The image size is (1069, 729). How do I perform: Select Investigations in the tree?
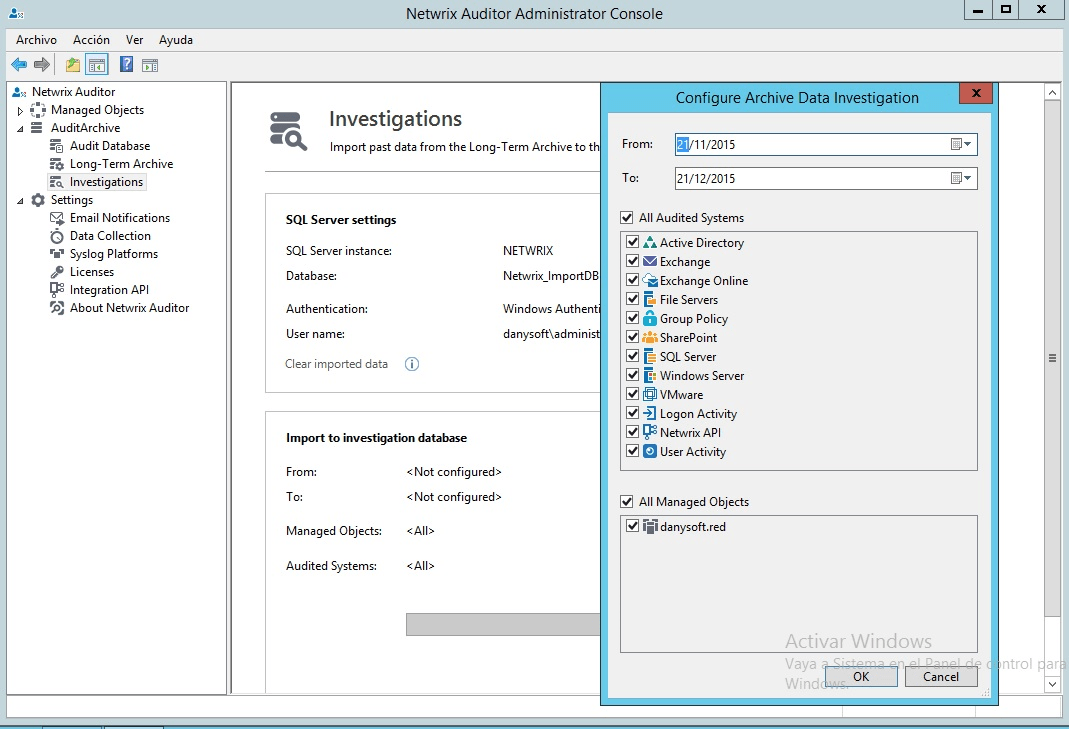(x=106, y=182)
